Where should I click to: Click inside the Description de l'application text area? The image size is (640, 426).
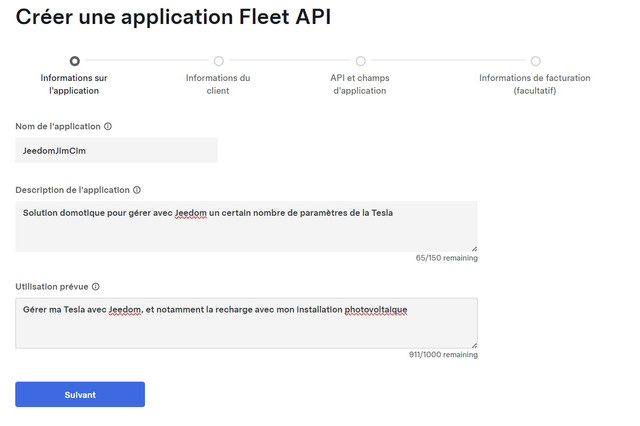pyautogui.click(x=247, y=226)
